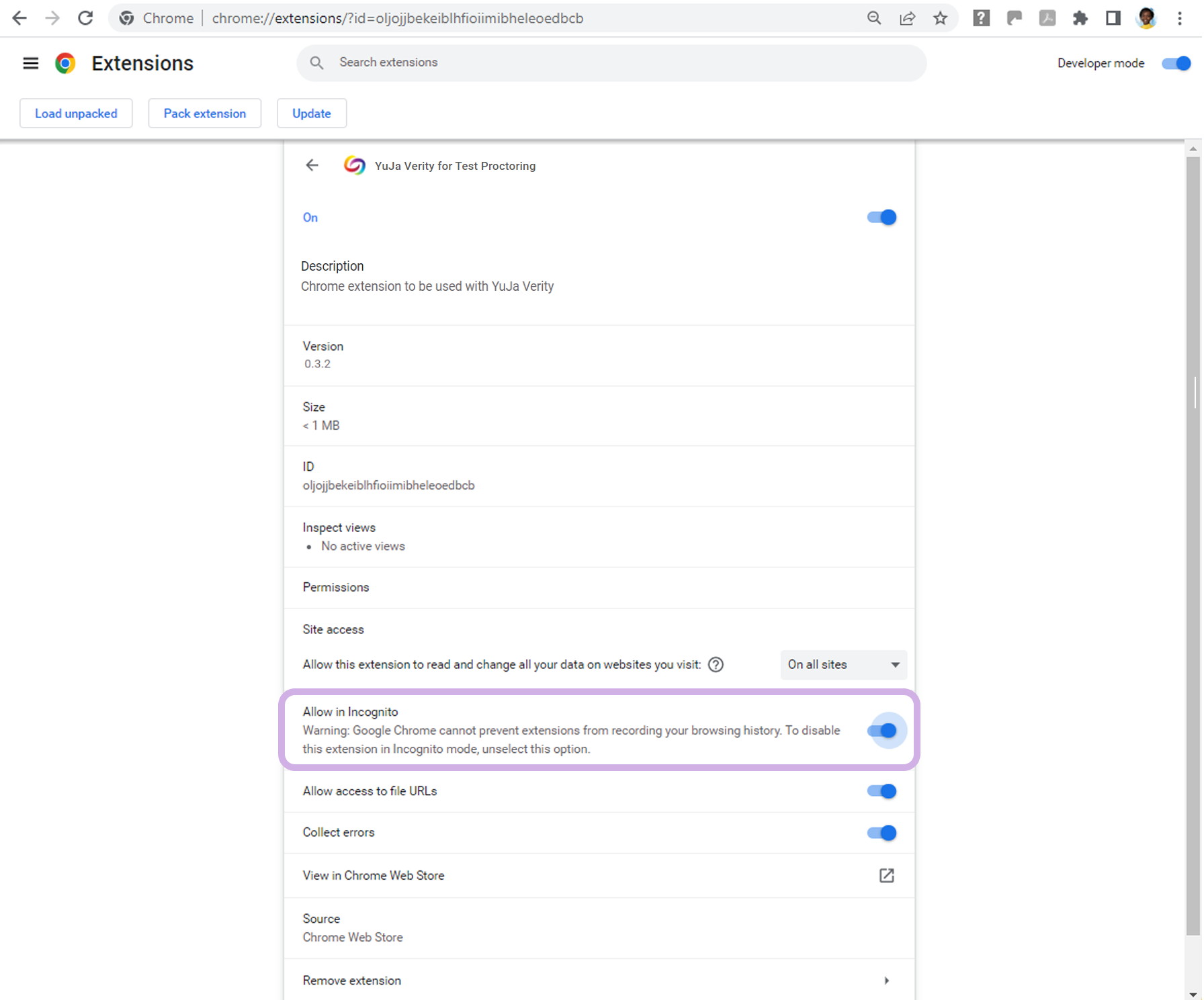Click the YuJa Verity extension logo
Screen dimensions: 1204x1000
click(x=355, y=165)
